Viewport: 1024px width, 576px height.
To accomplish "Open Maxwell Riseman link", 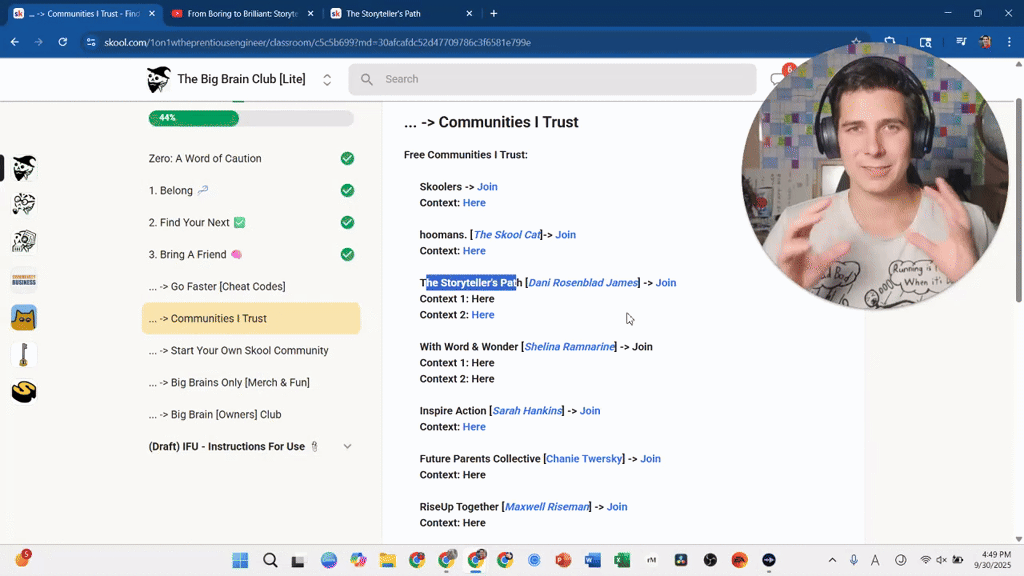I will [x=547, y=506].
